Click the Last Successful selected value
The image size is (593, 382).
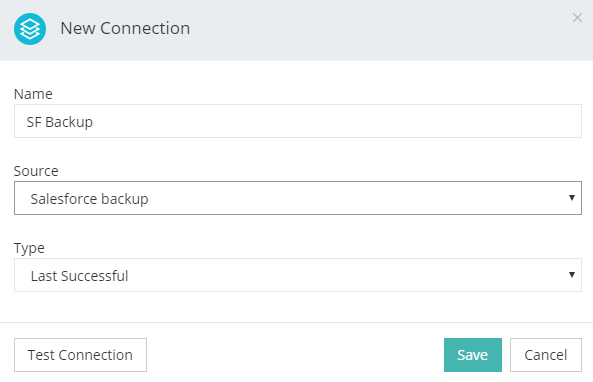[x=79, y=276]
